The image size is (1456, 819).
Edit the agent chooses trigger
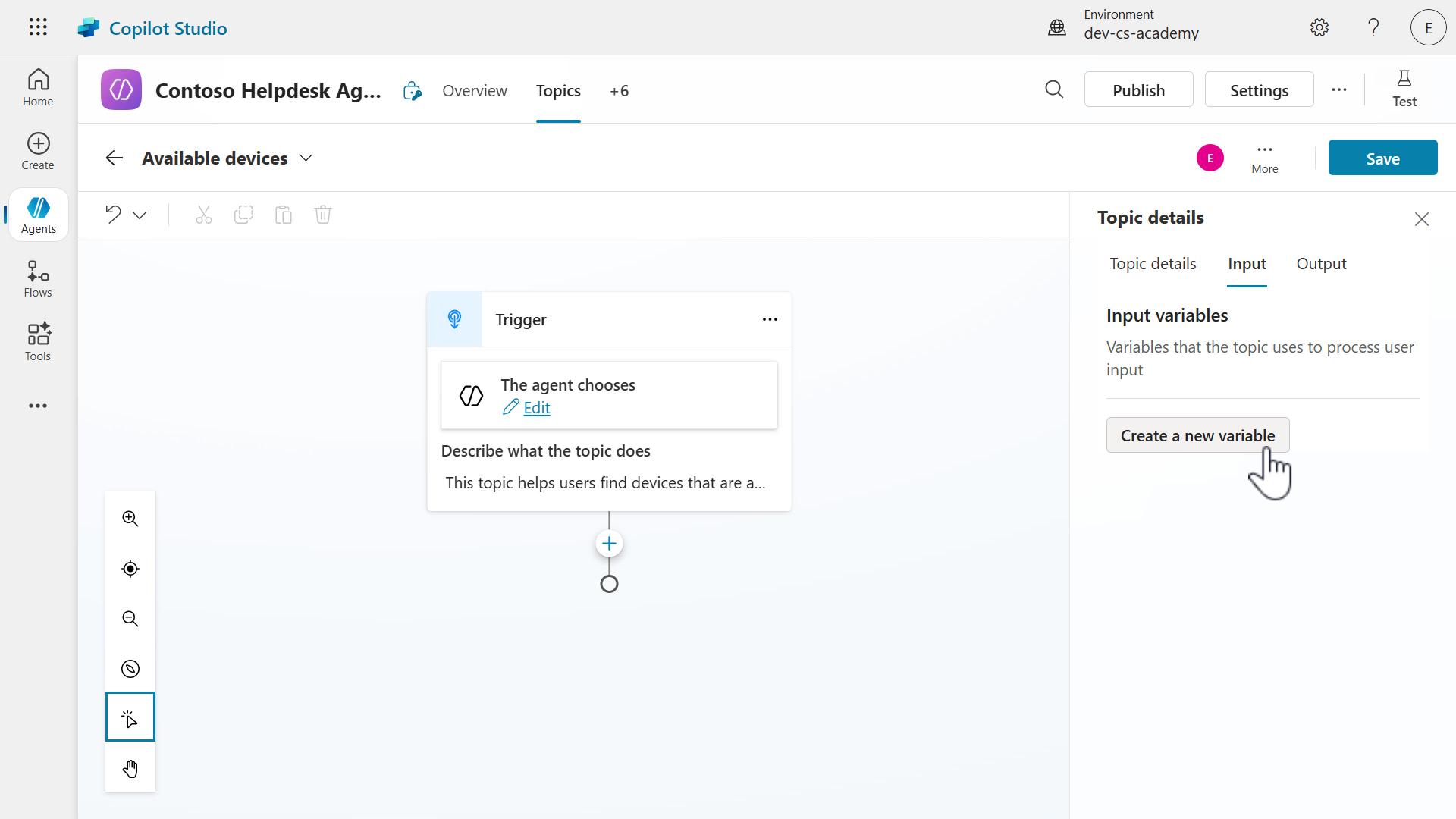click(536, 407)
